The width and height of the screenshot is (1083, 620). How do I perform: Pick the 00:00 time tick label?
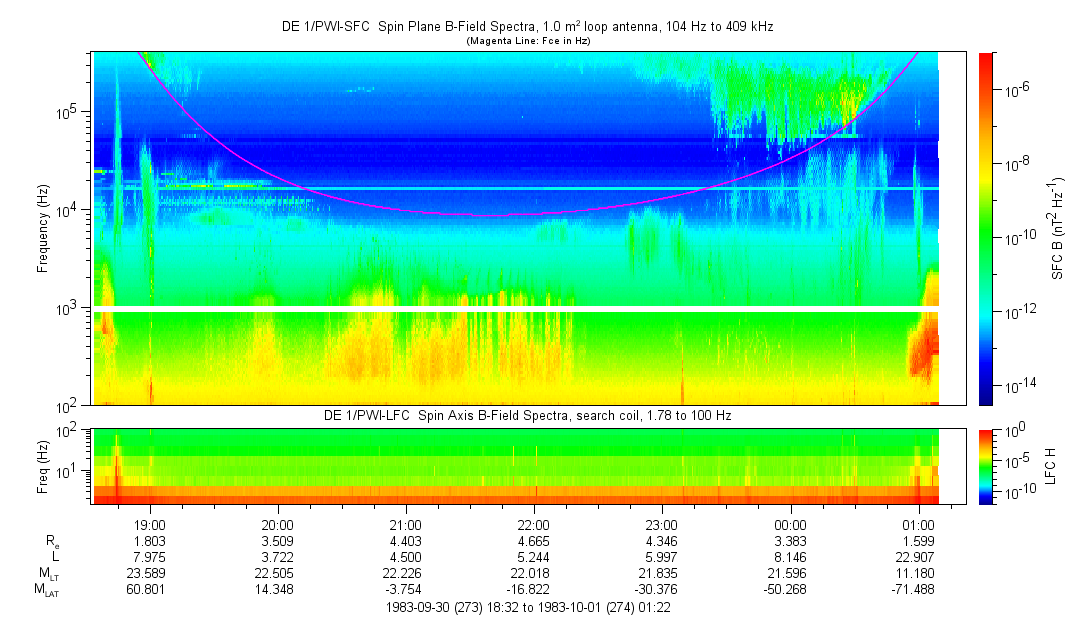(790, 524)
